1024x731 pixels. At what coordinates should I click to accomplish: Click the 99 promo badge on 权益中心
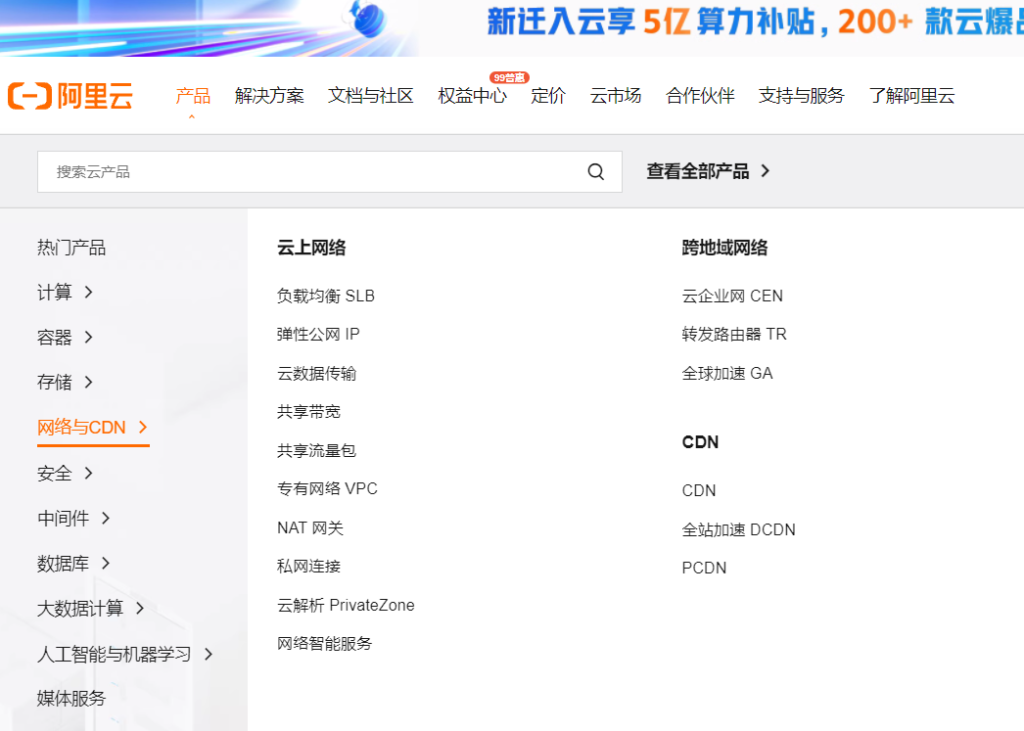[508, 77]
